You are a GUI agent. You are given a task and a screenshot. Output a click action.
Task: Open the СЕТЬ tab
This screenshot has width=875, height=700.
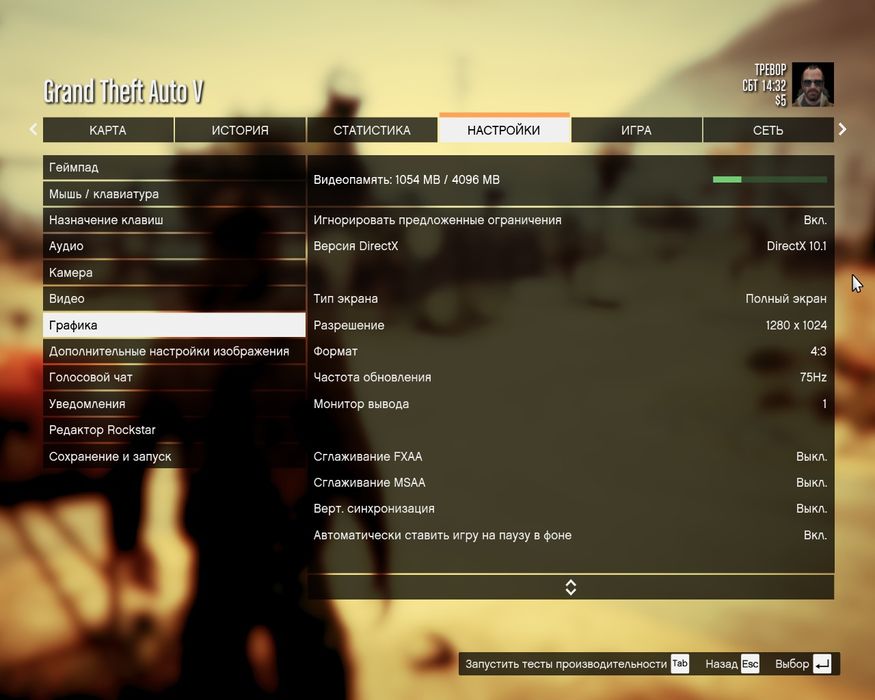[x=768, y=130]
